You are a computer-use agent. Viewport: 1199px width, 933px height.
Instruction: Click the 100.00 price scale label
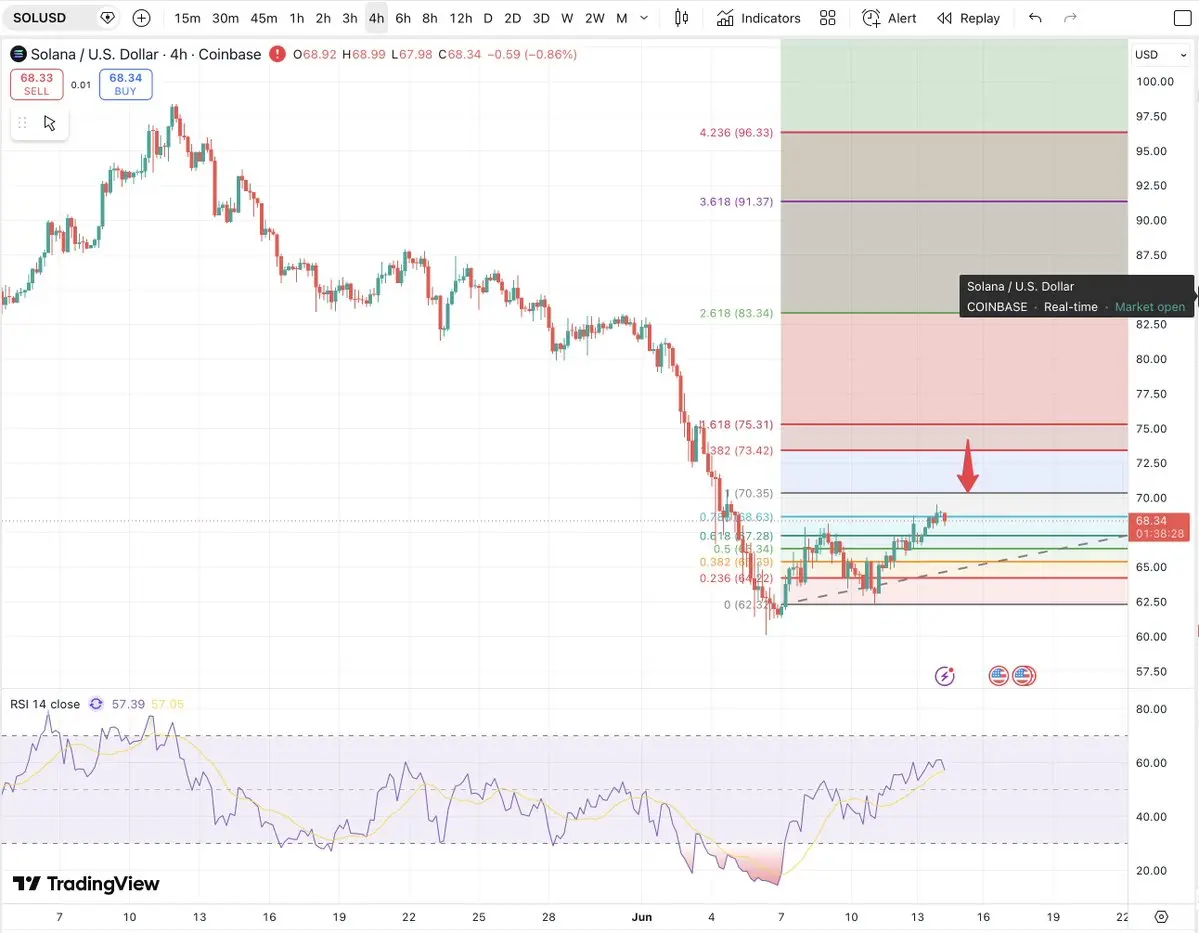tap(1155, 82)
